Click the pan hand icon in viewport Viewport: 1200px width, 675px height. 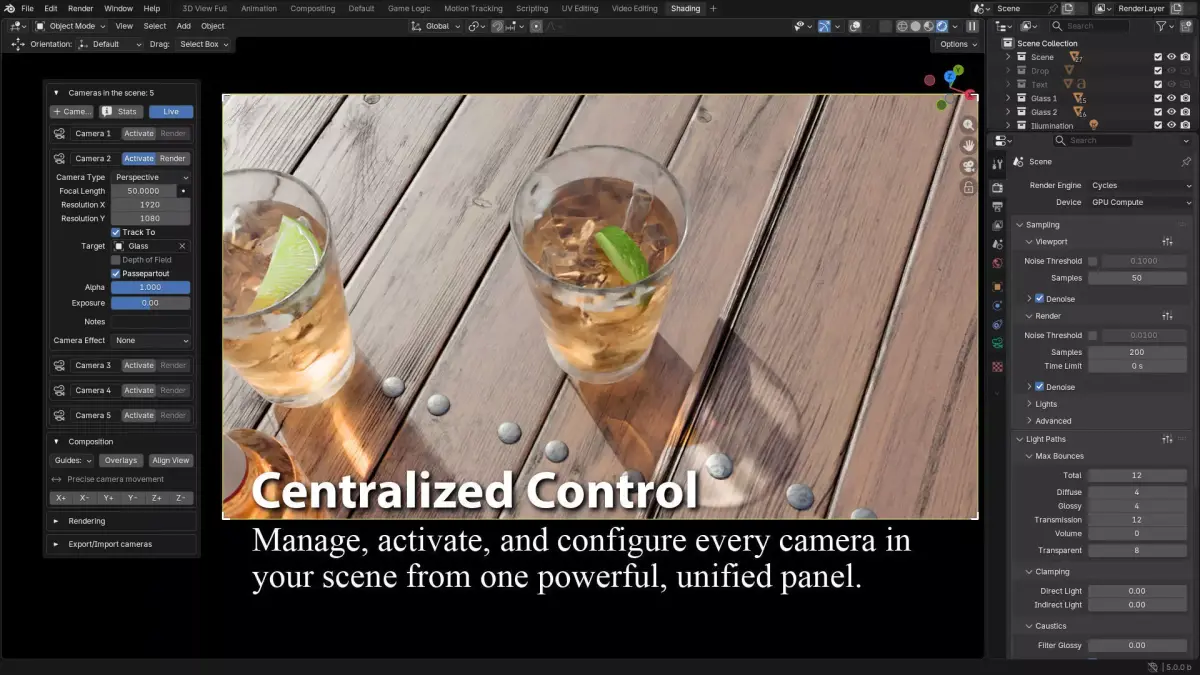[x=968, y=146]
